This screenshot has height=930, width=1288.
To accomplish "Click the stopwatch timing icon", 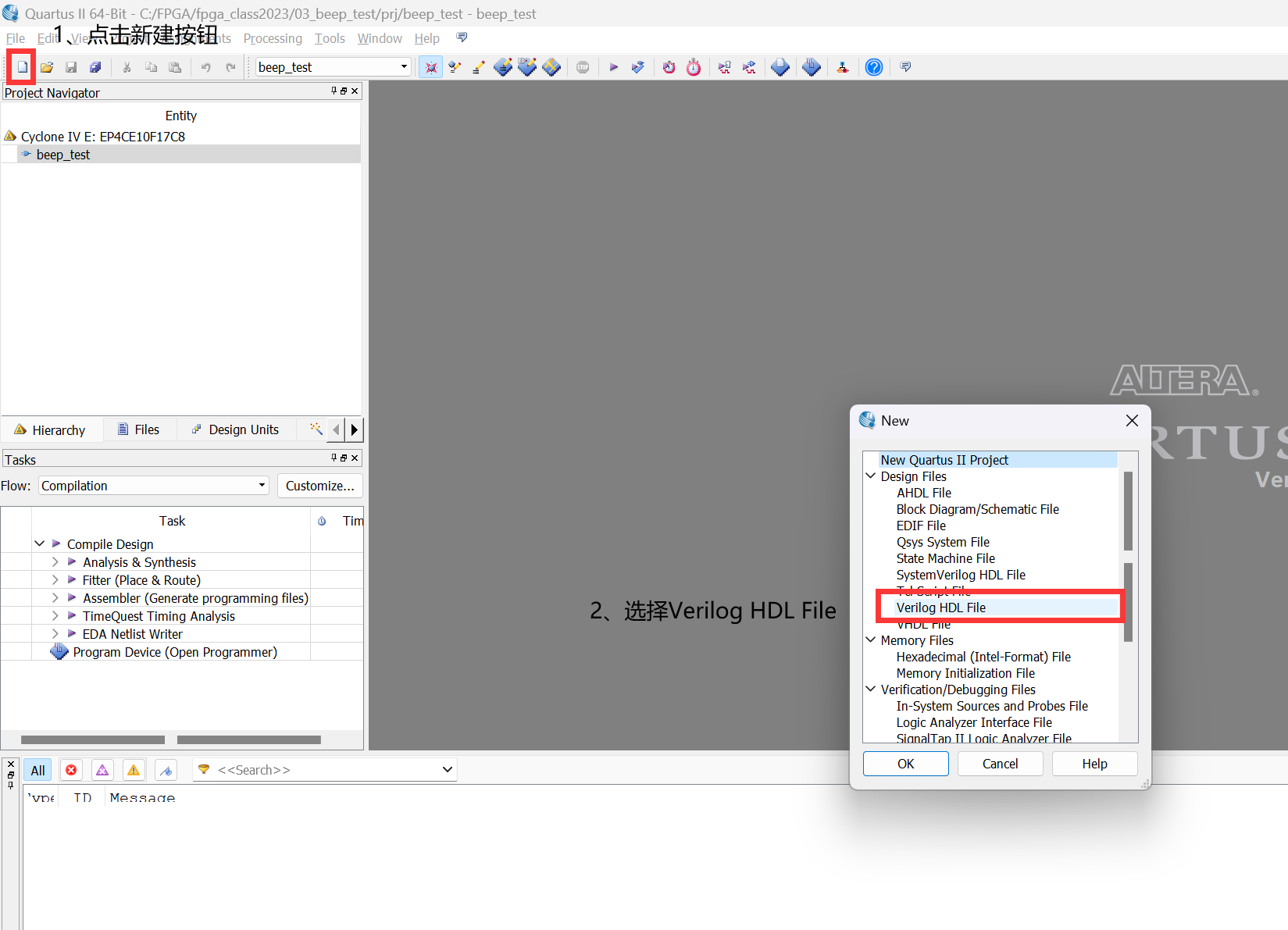I will (x=694, y=67).
